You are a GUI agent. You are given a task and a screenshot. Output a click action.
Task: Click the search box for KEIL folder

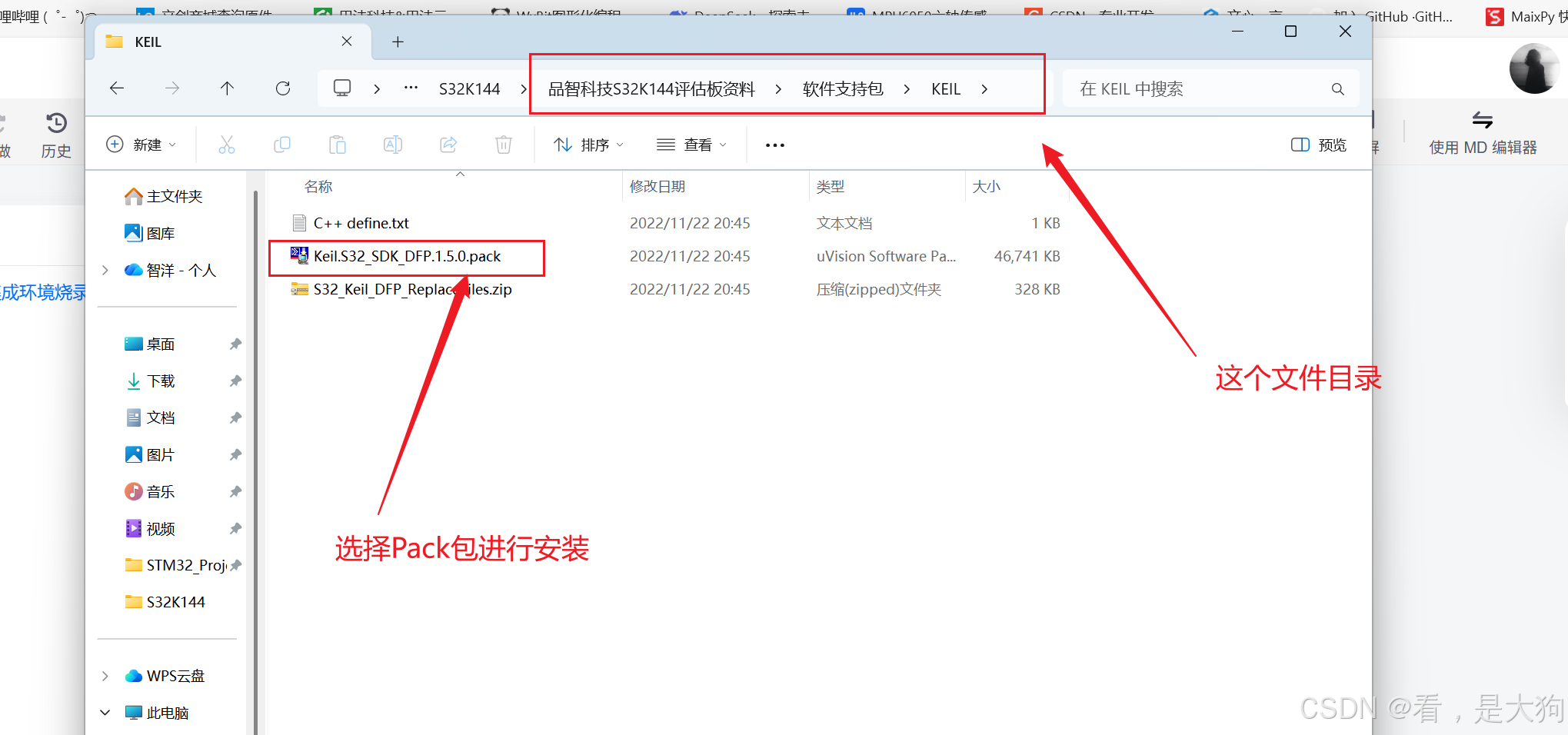click(x=1210, y=89)
